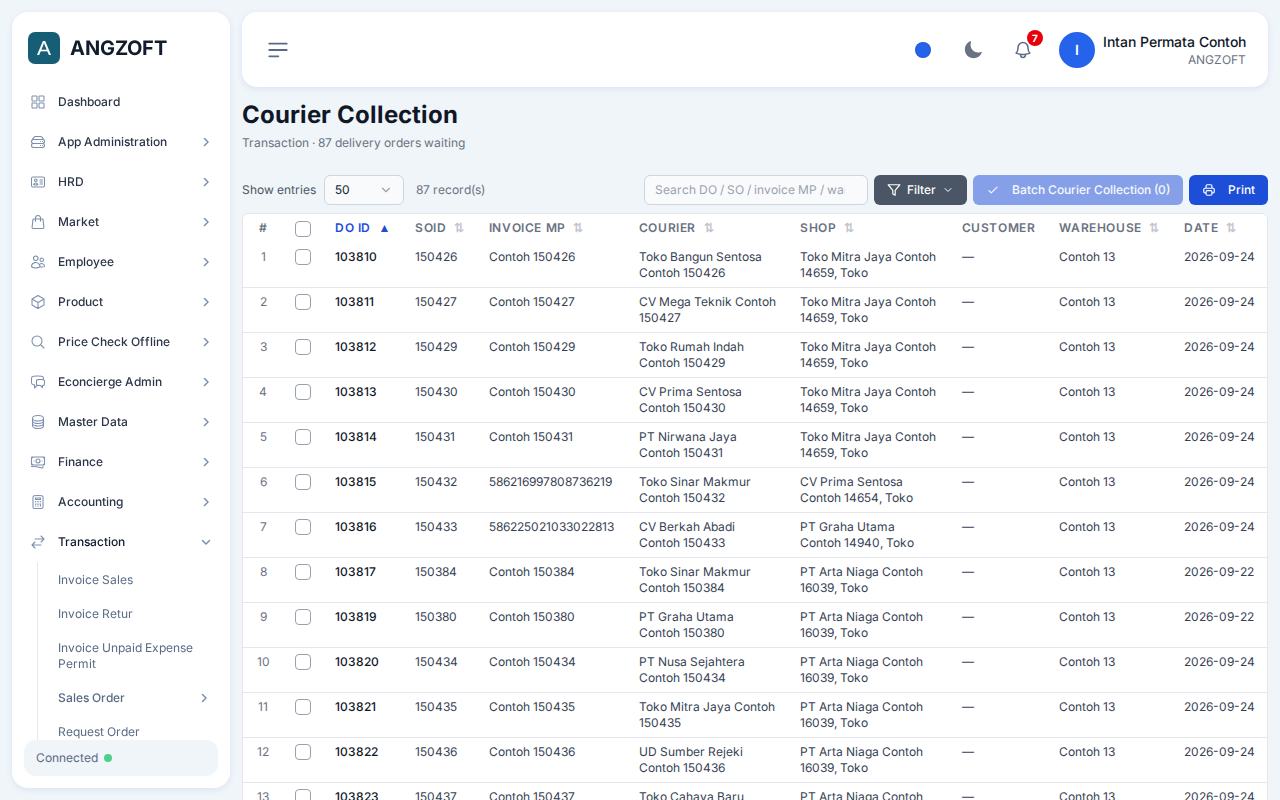This screenshot has height=800, width=1280.
Task: Go to Dashboard menu item
Action: pyautogui.click(x=89, y=102)
